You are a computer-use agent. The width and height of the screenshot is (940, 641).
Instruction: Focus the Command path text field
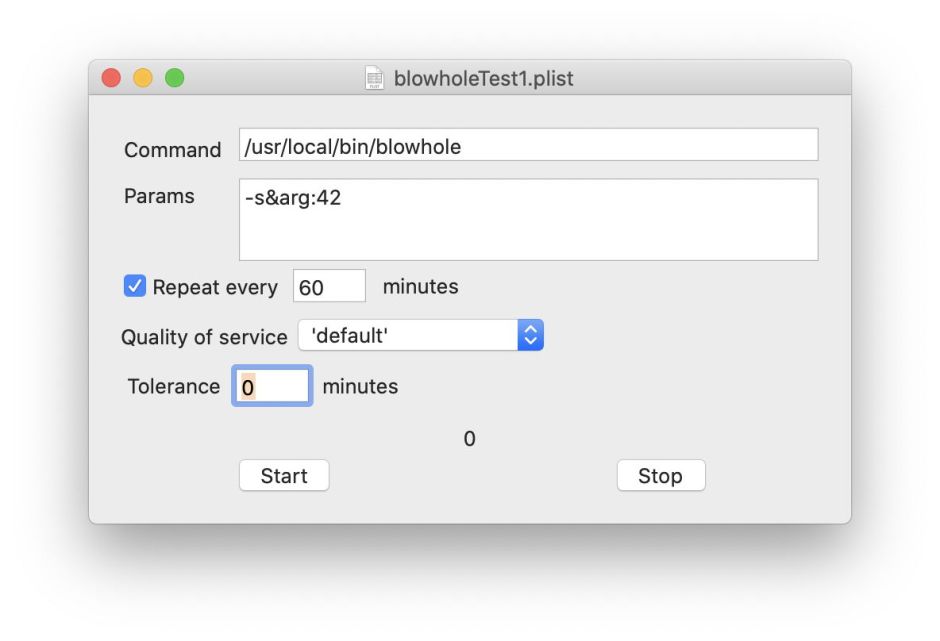[528, 145]
